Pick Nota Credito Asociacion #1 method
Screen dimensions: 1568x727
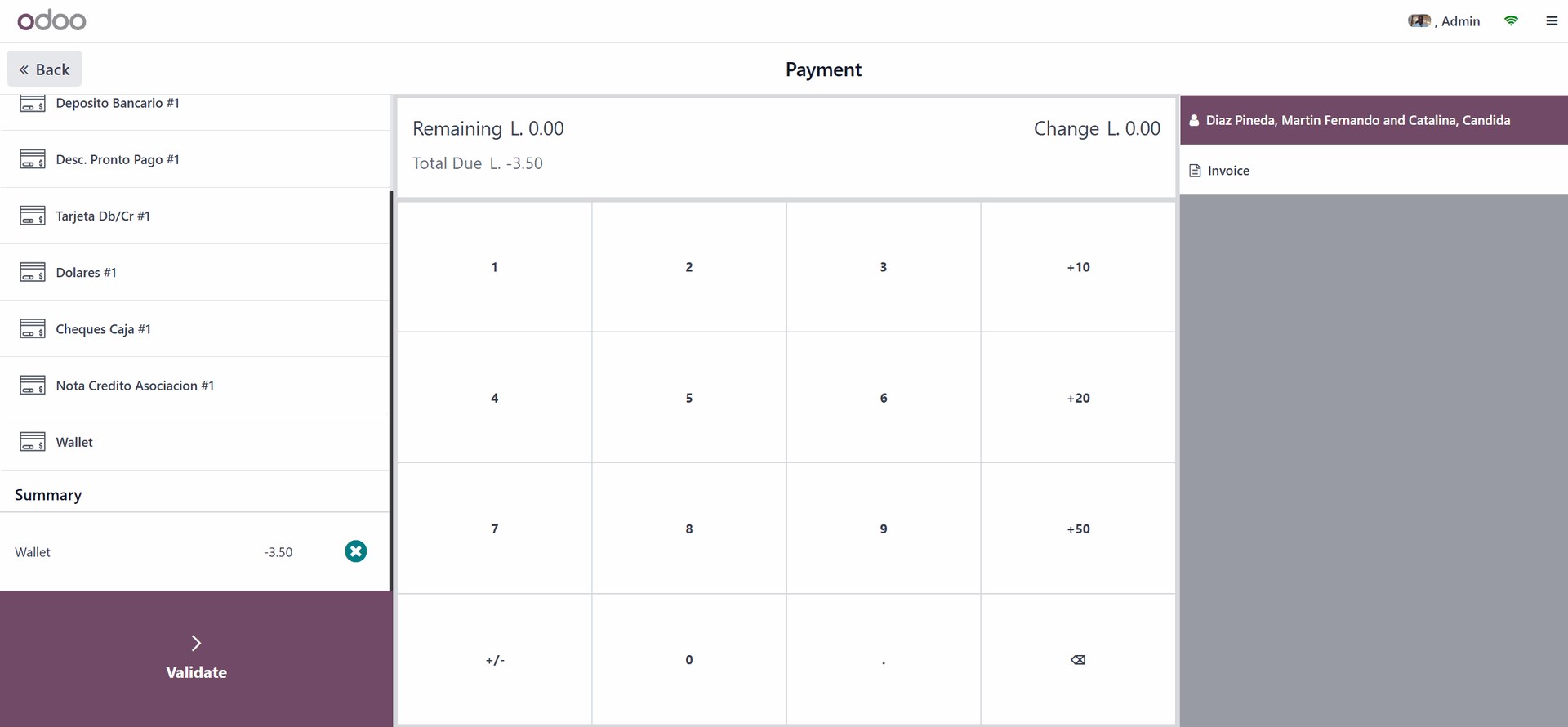(194, 386)
